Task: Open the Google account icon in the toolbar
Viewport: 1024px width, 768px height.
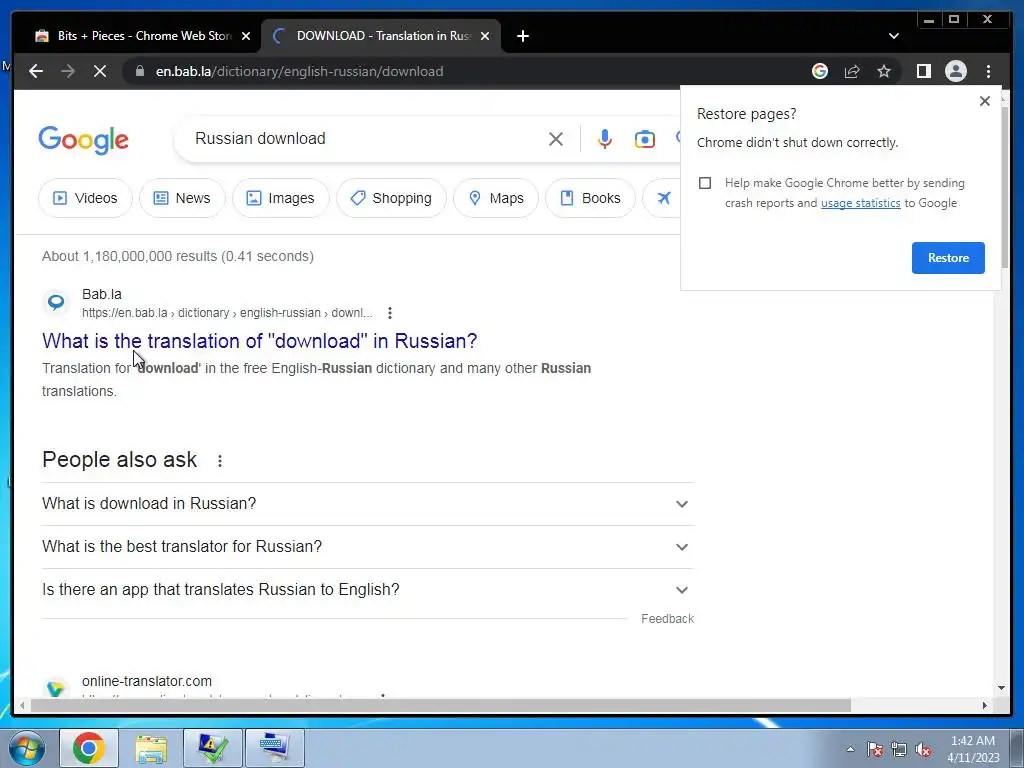Action: (820, 71)
